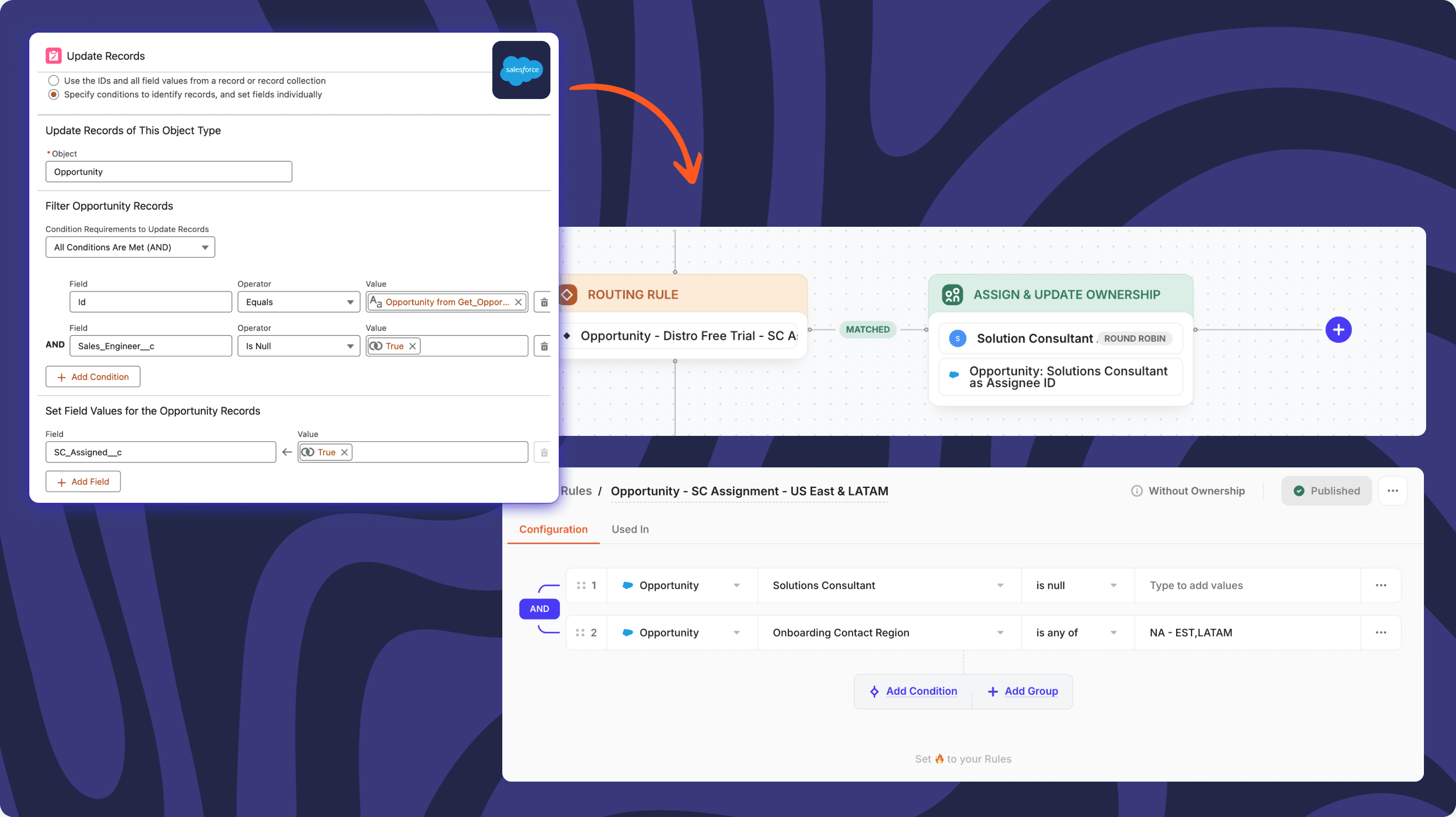The height and width of the screenshot is (817, 1456).
Task: Open the Opportunity object dropdown in condition 2
Action: [682, 633]
